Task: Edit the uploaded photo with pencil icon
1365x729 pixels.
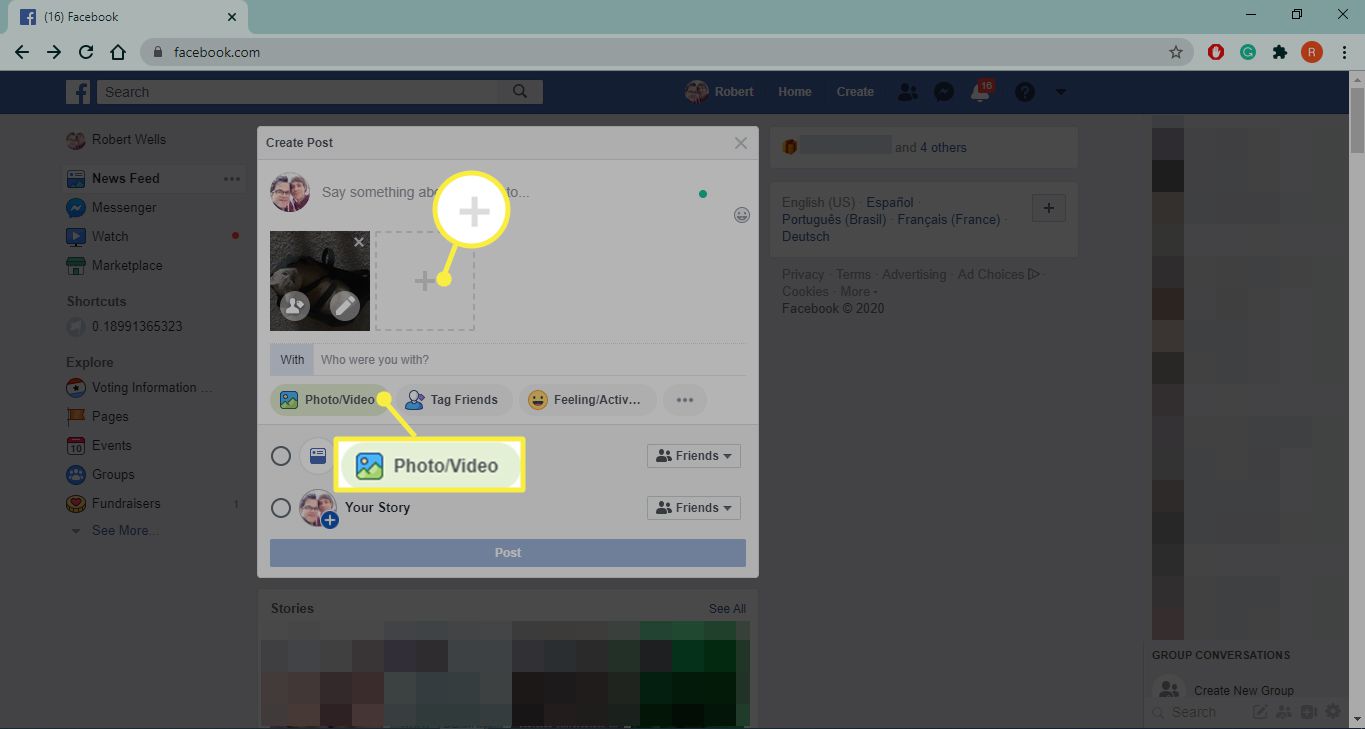Action: pyautogui.click(x=345, y=306)
